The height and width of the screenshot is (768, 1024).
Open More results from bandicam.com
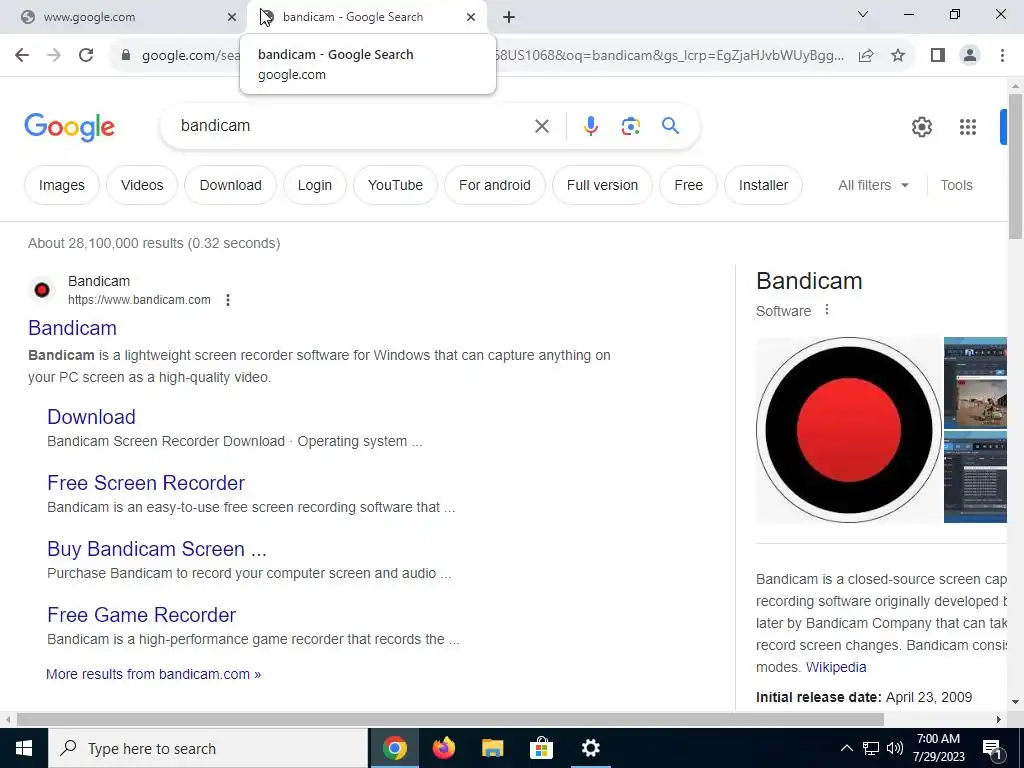pos(153,674)
